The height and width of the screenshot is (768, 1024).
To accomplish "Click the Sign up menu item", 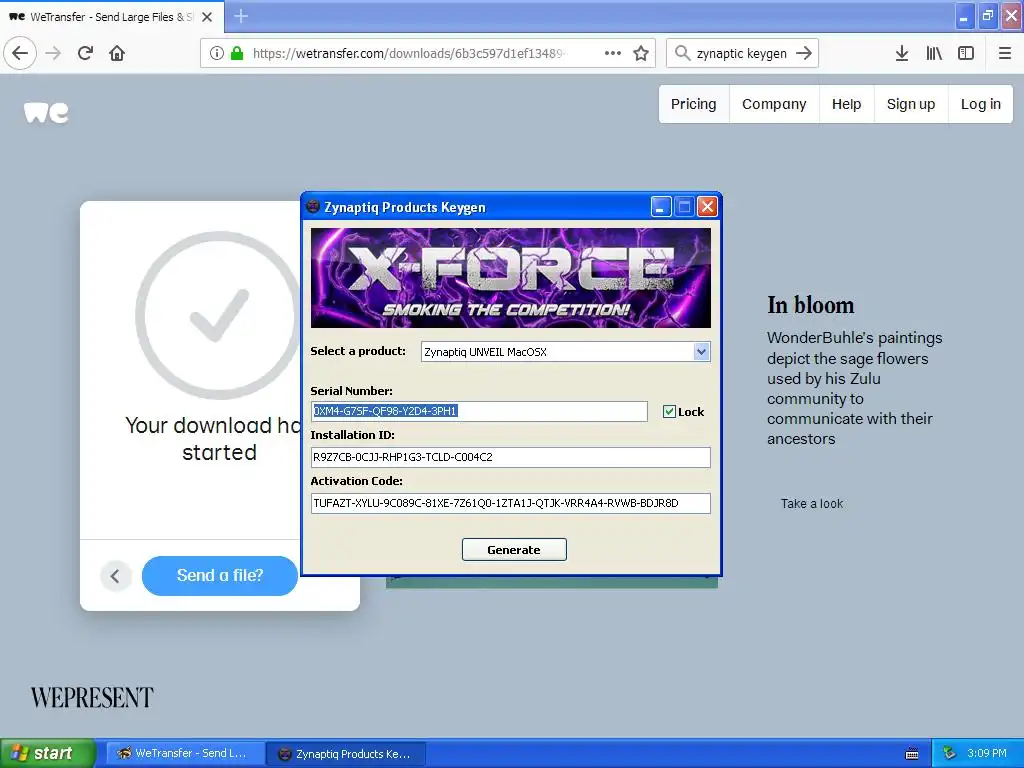I will pyautogui.click(x=911, y=104).
